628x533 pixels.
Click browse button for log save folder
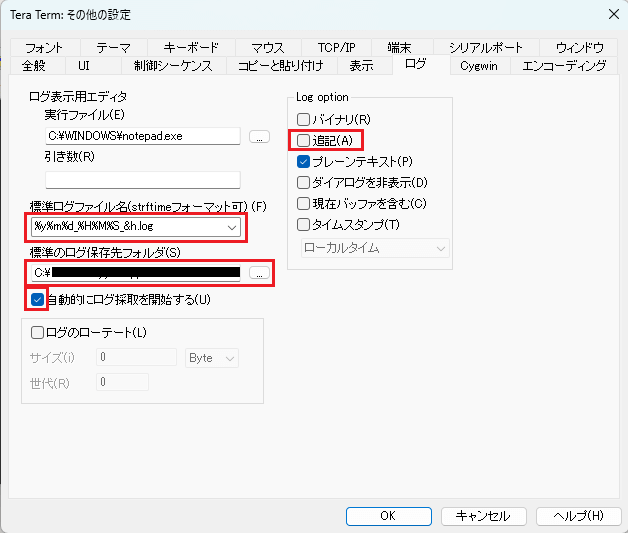coord(259,272)
